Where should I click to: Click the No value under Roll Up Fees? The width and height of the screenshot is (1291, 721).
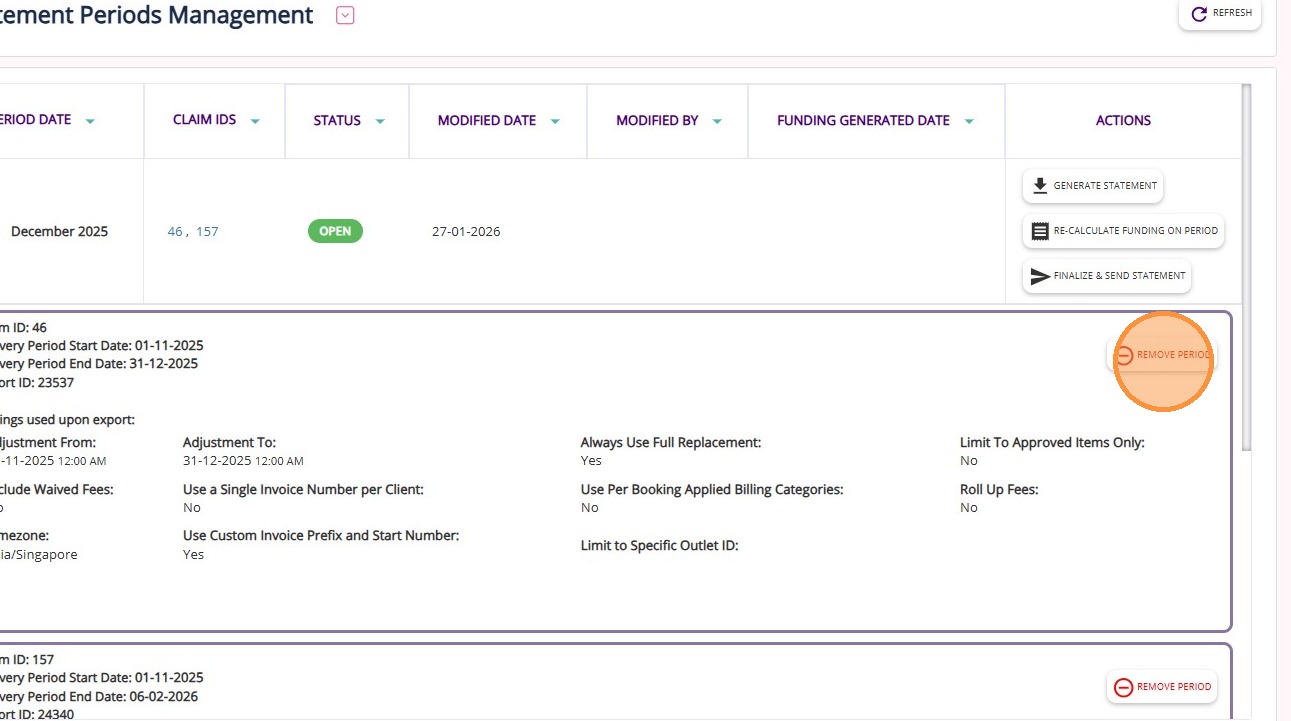click(x=969, y=508)
